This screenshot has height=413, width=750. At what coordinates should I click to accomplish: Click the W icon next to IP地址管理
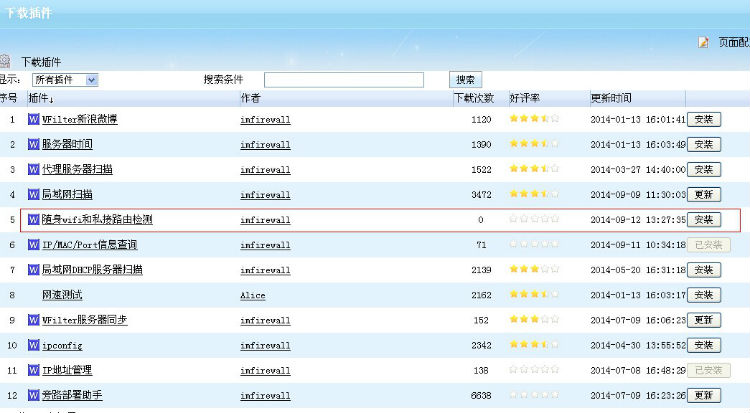(x=33, y=370)
